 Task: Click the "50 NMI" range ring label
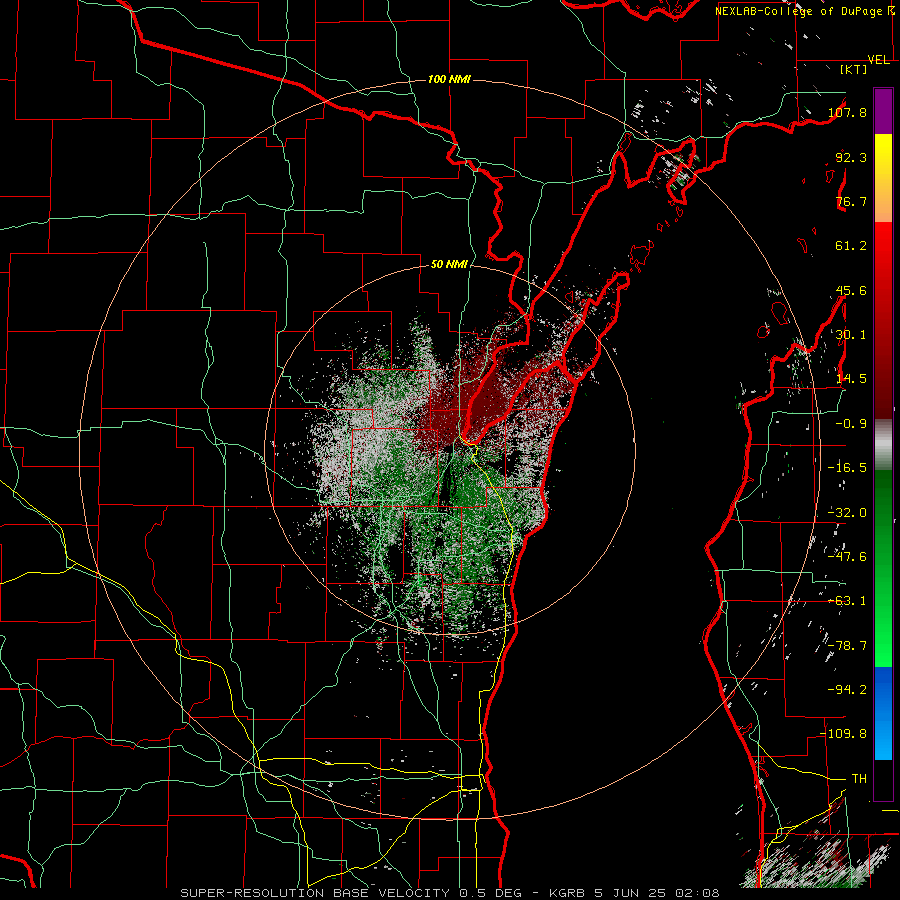tap(449, 265)
